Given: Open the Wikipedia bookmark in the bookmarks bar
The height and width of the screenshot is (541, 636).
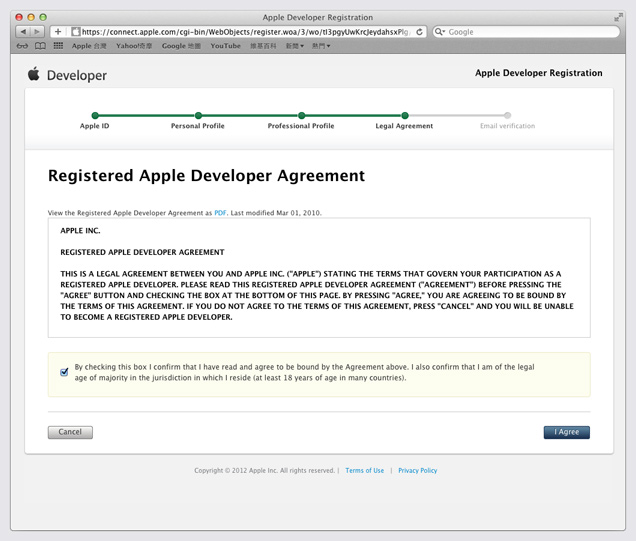Looking at the screenshot, I should click(x=263, y=46).
